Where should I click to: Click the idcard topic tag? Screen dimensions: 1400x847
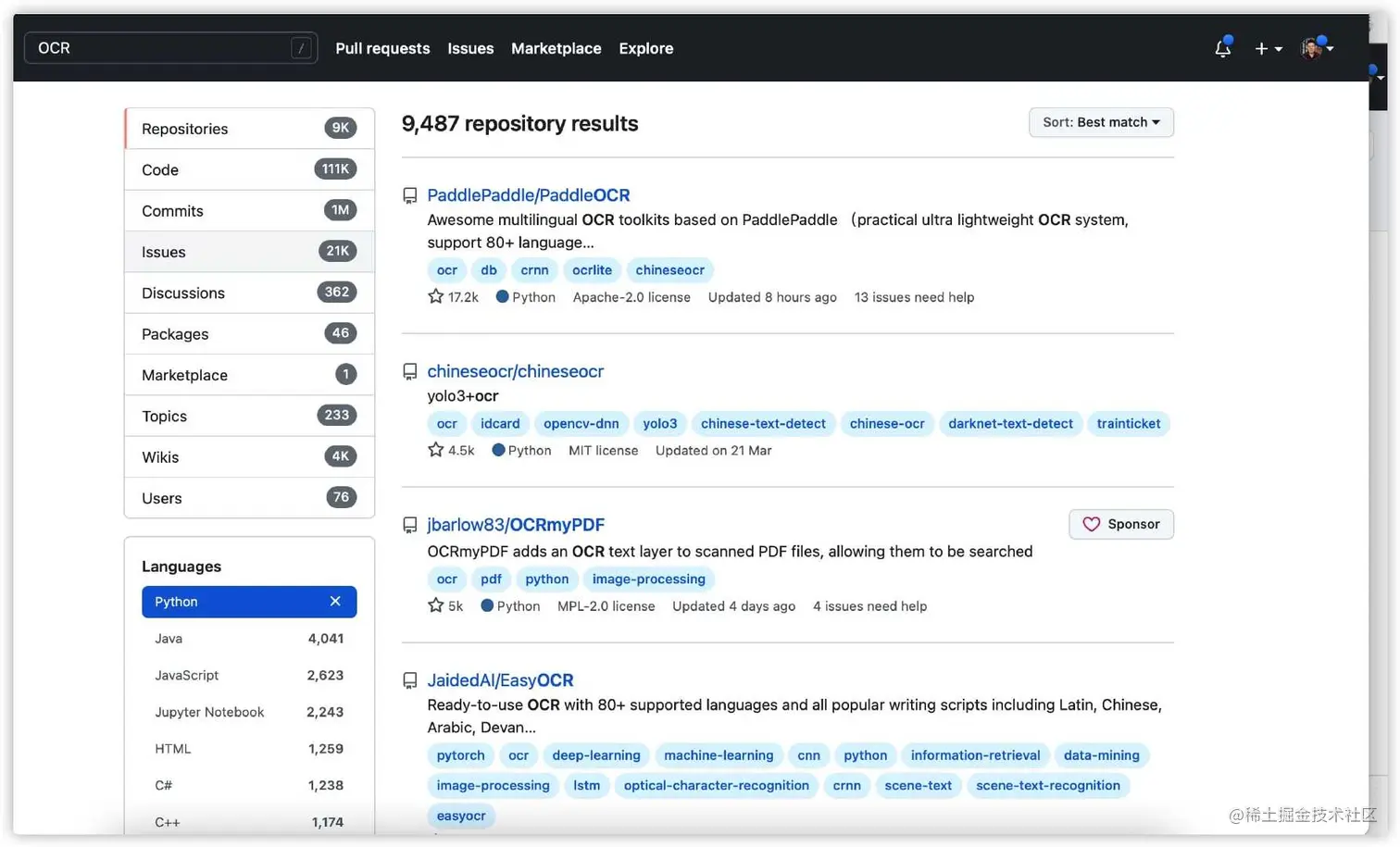(x=500, y=424)
